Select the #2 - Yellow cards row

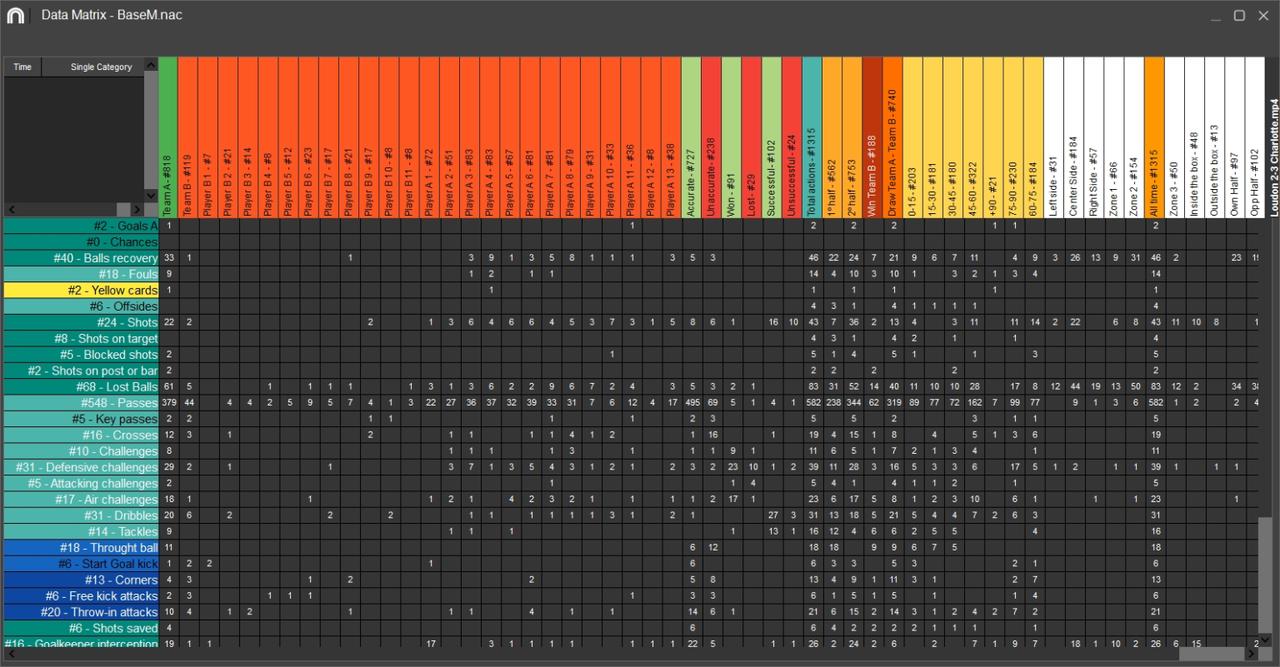81,290
